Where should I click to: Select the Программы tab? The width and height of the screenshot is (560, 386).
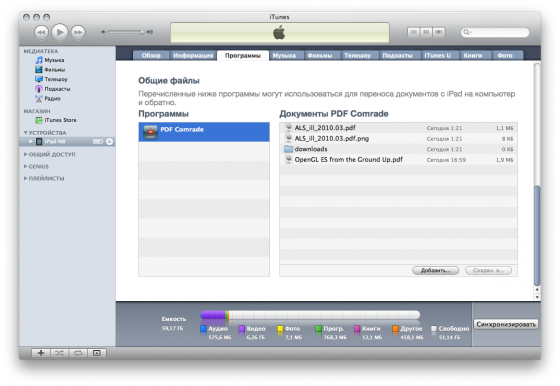[x=243, y=55]
